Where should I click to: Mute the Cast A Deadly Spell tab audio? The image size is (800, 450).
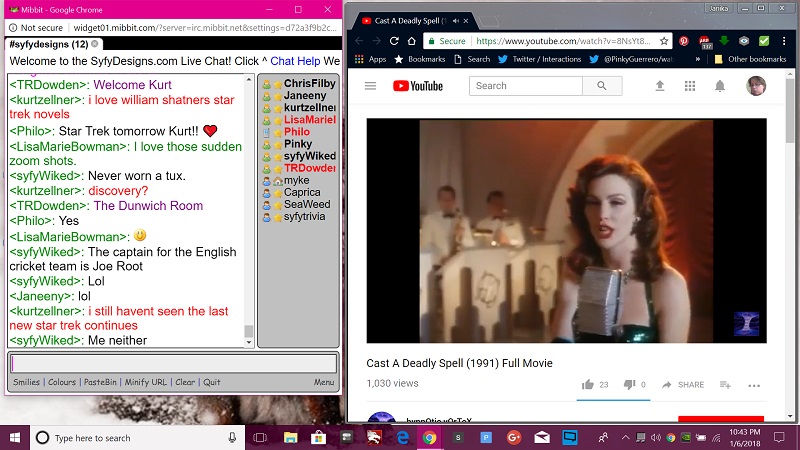[x=456, y=21]
